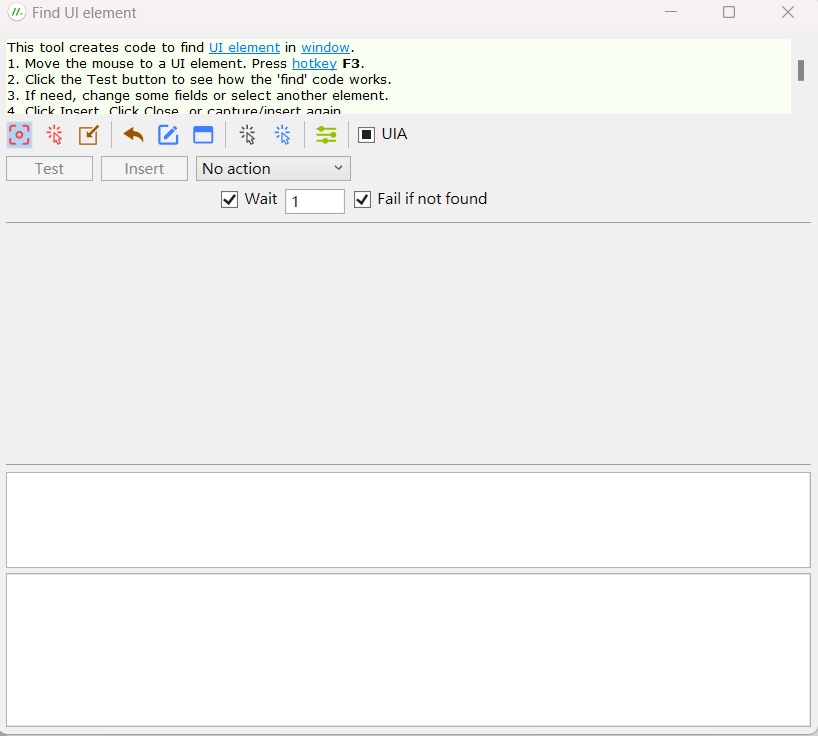Click the Test button

pos(50,168)
